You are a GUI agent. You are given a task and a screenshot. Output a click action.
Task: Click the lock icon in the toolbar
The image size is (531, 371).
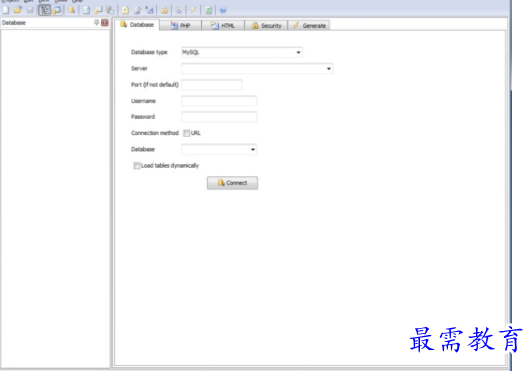165,10
